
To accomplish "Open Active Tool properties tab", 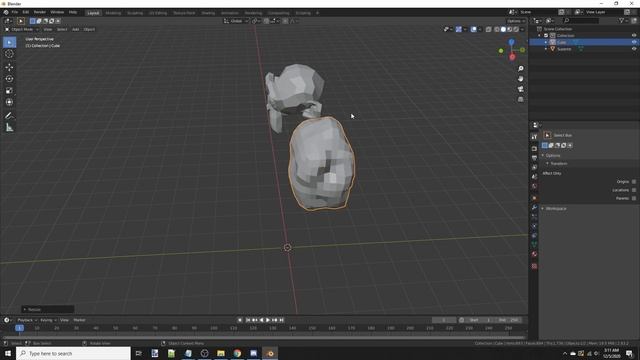I will (x=534, y=137).
